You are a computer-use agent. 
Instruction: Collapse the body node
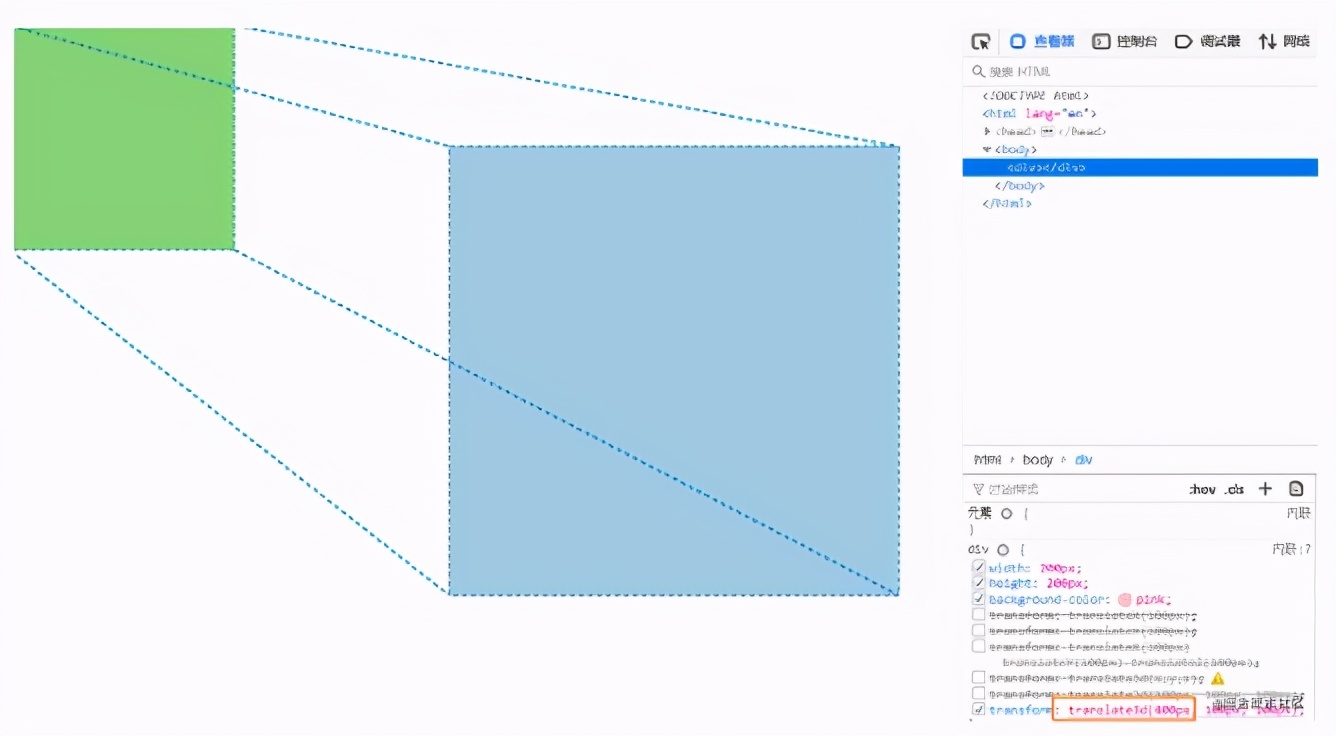[987, 149]
